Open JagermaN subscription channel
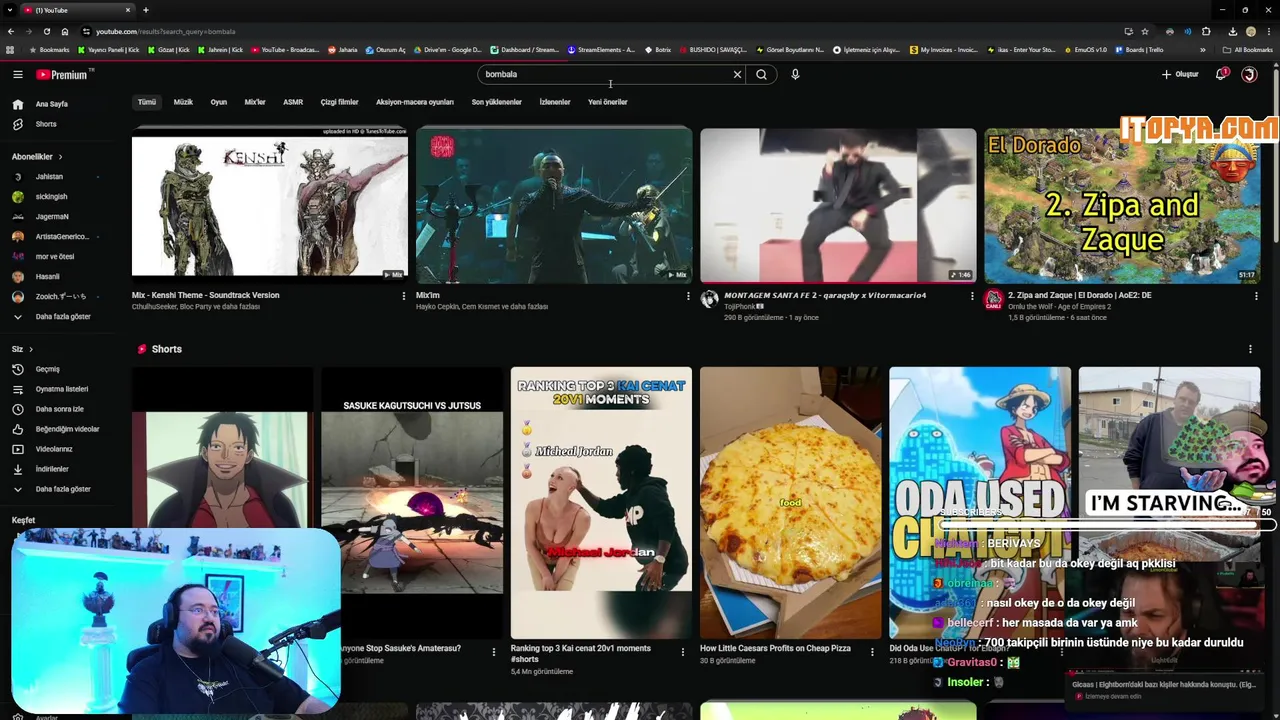The width and height of the screenshot is (1280, 720). click(52, 217)
